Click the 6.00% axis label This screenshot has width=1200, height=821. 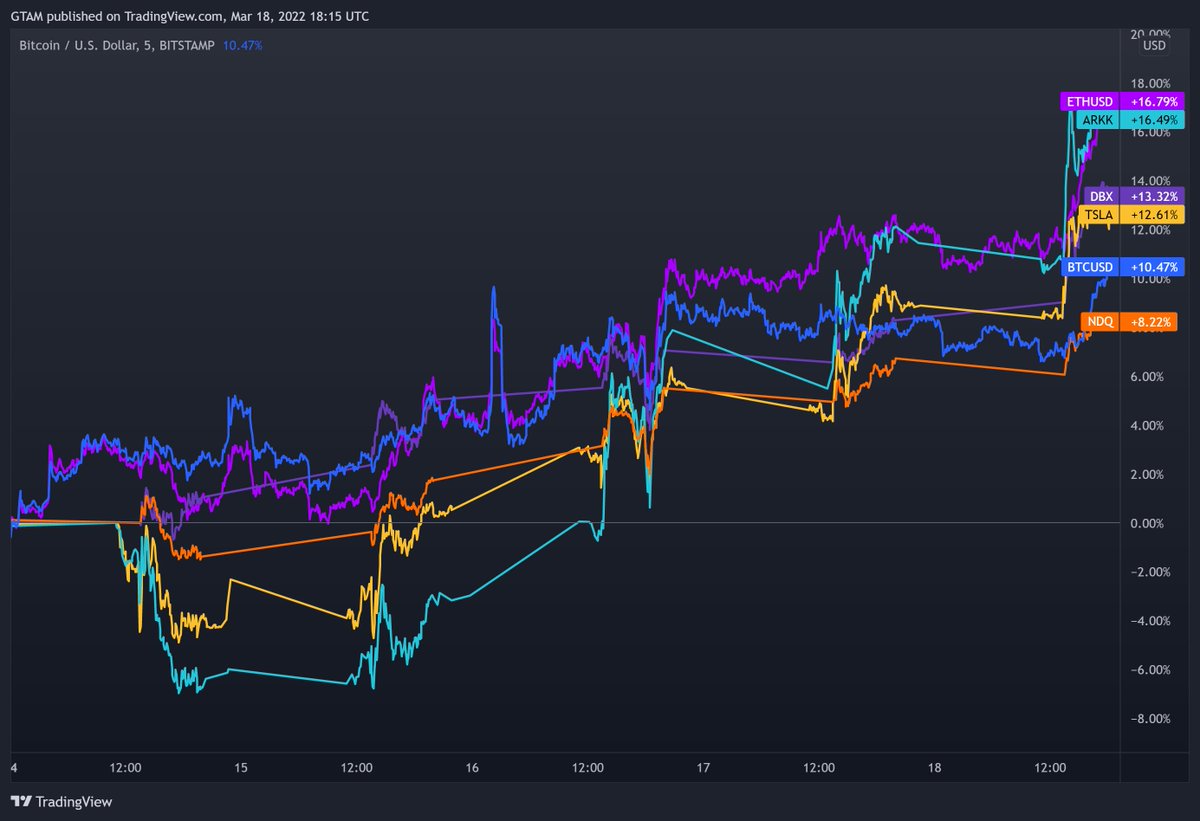tap(1149, 377)
